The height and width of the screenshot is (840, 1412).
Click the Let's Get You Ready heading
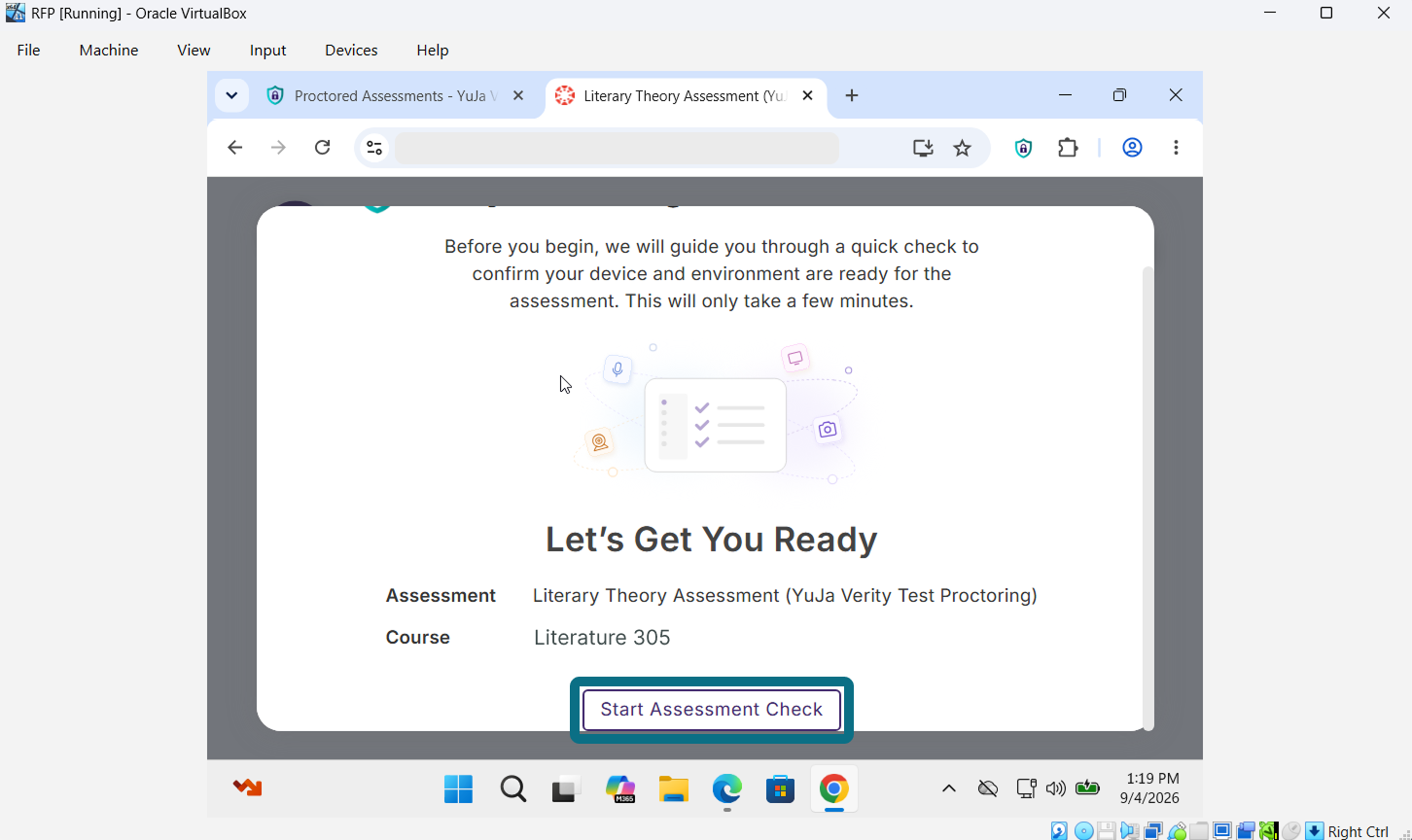coord(712,540)
